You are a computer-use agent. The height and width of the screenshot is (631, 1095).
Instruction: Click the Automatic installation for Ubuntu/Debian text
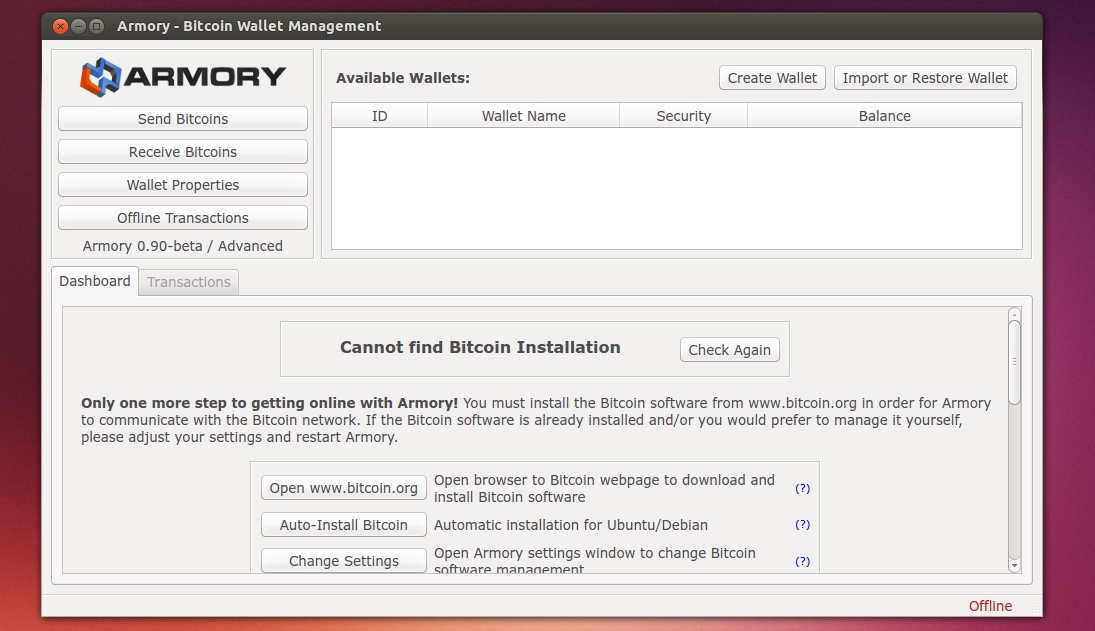pyautogui.click(x=571, y=525)
